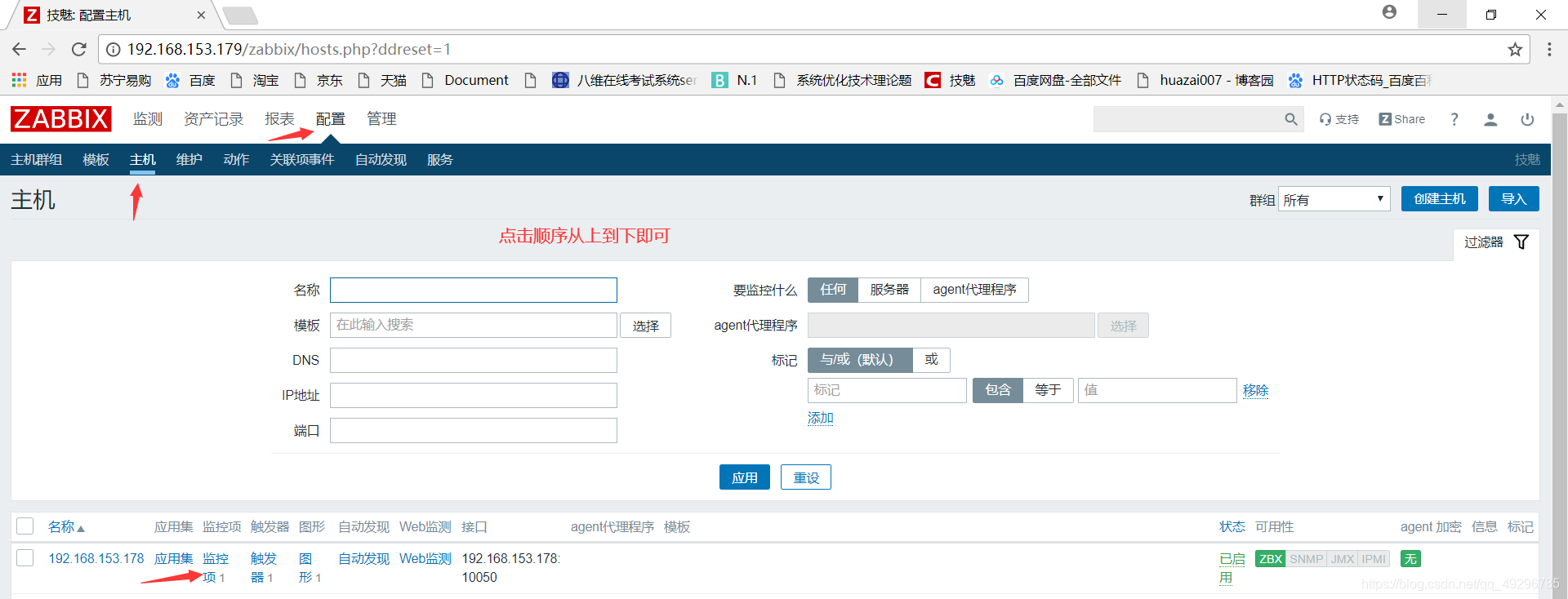Image resolution: width=1568 pixels, height=599 pixels.
Task: Focus the top search box
Action: (x=1188, y=119)
